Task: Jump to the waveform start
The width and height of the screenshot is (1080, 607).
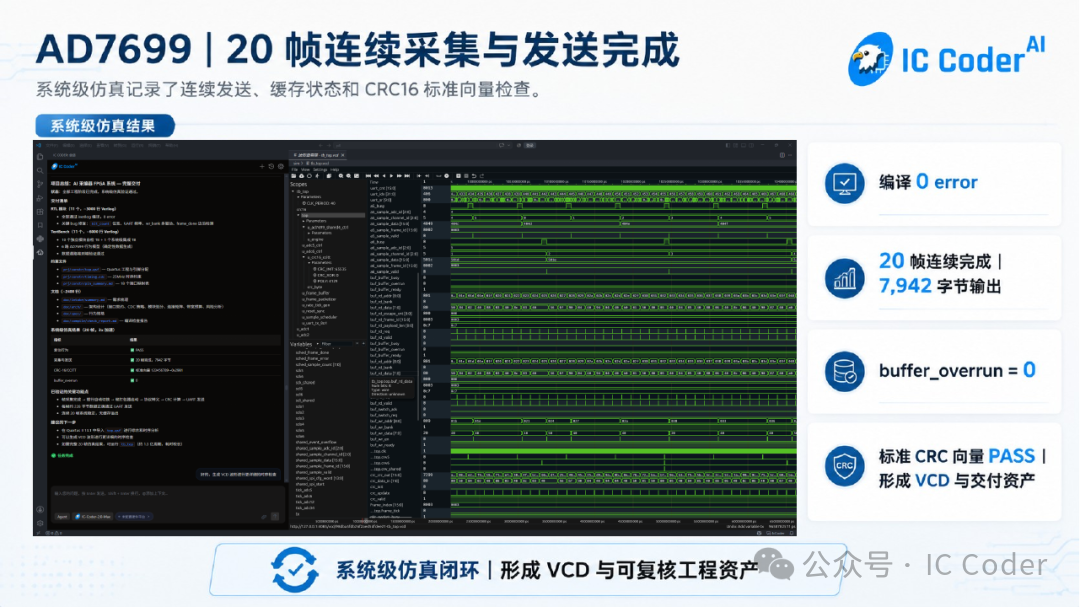Action: [x=368, y=176]
